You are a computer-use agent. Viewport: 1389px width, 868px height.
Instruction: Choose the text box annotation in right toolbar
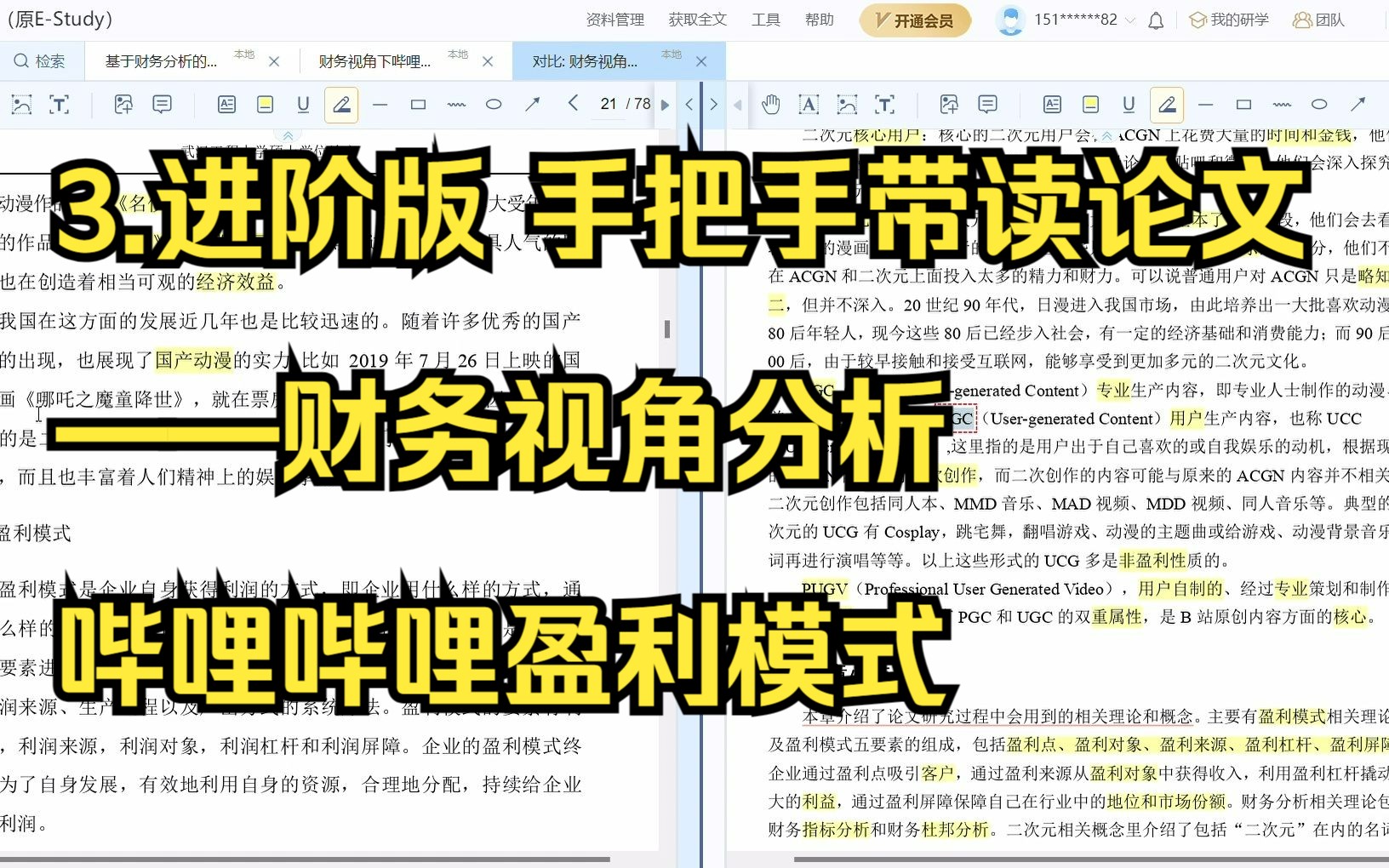(1052, 105)
